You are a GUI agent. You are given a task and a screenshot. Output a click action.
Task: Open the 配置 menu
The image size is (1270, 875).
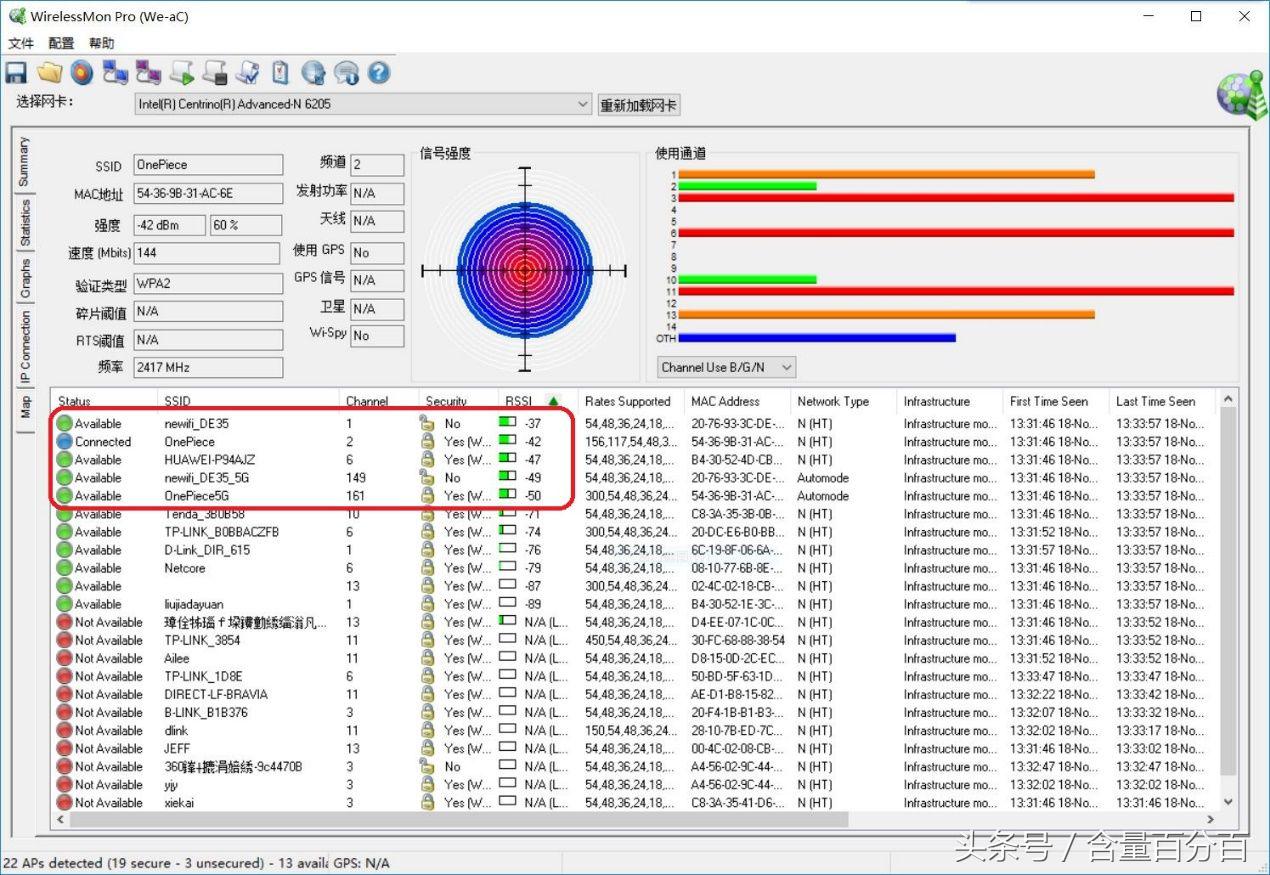tap(61, 43)
